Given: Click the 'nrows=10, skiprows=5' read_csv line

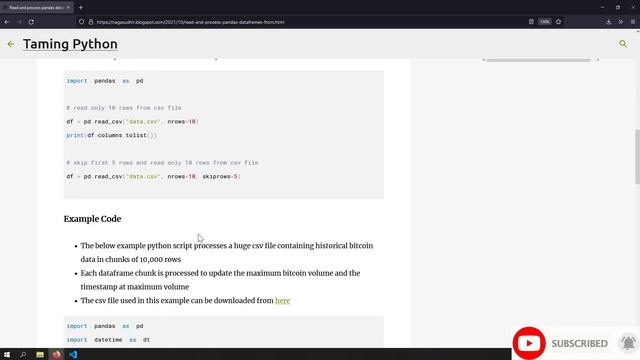Looking at the screenshot, I should [153, 176].
